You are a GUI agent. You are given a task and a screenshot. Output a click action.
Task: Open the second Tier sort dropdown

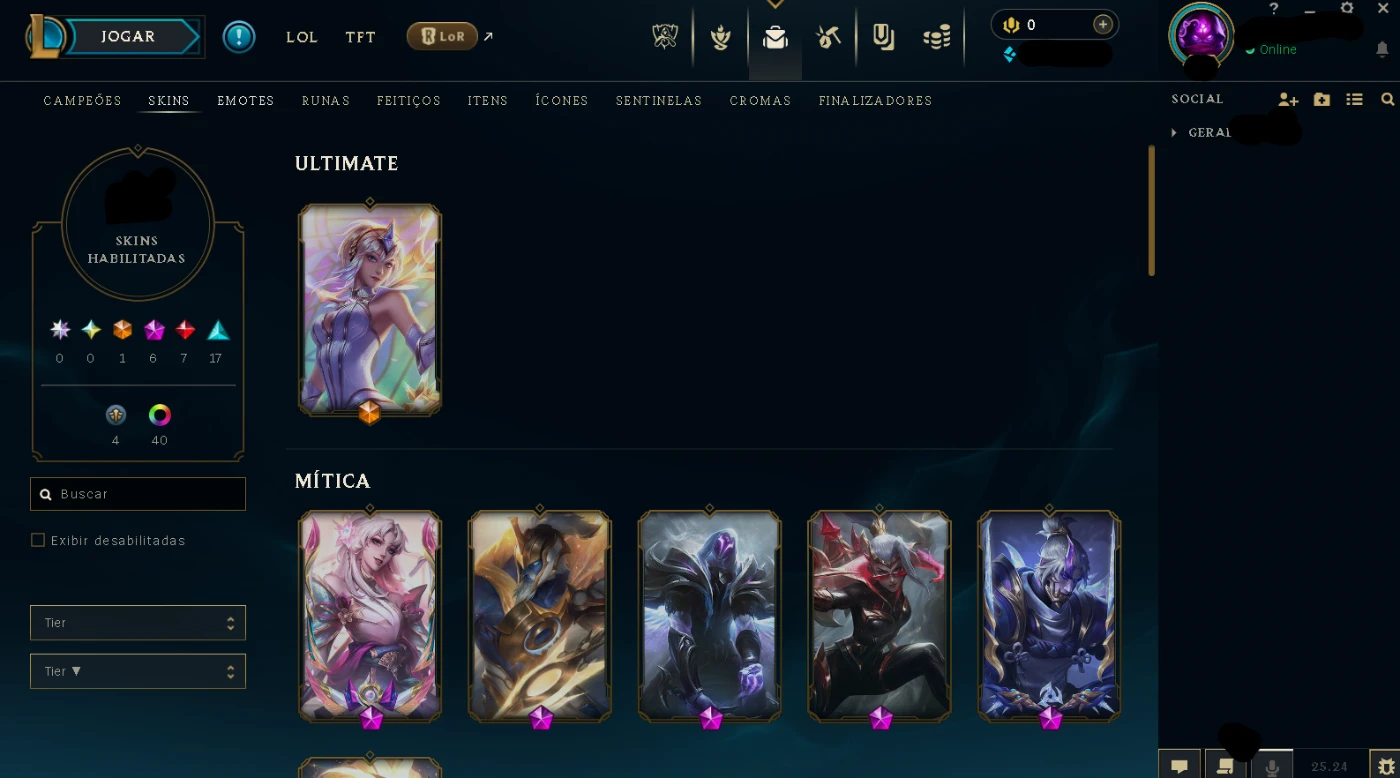[138, 671]
